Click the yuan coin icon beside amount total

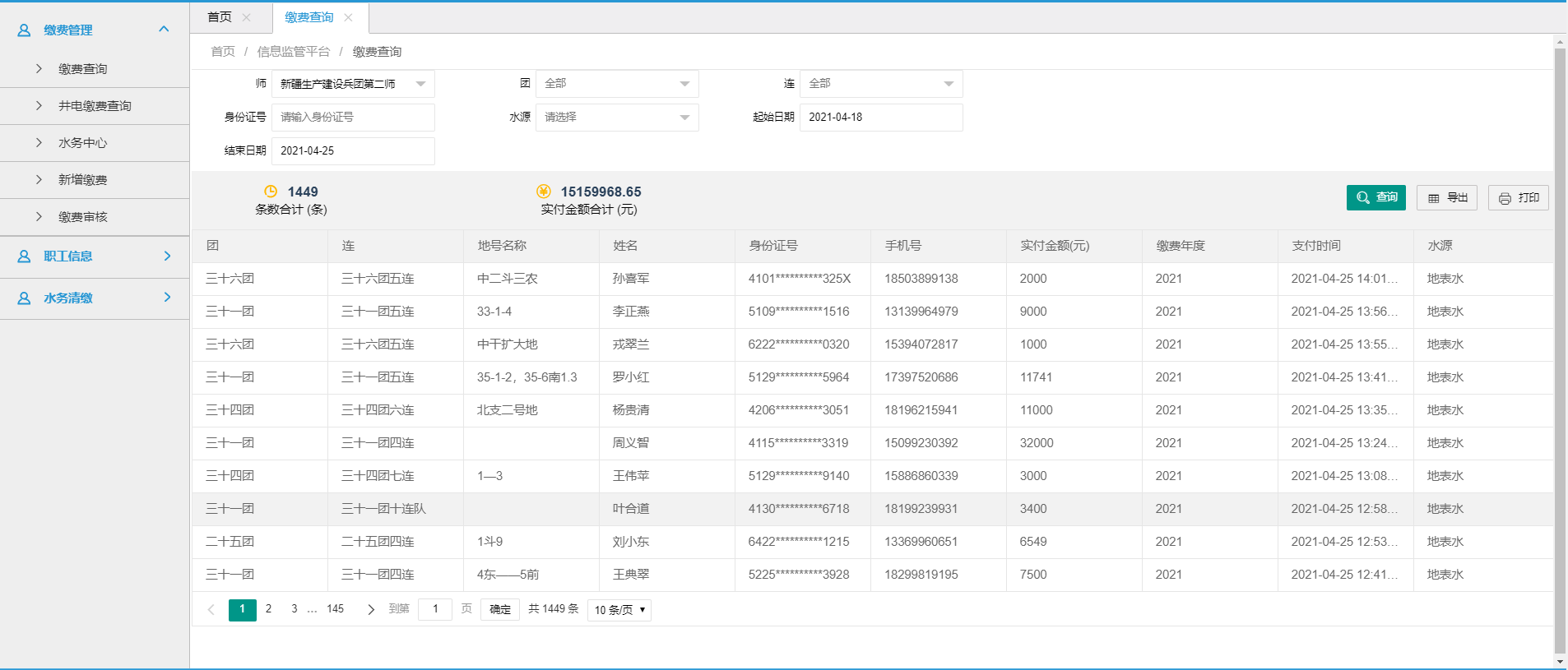click(543, 192)
